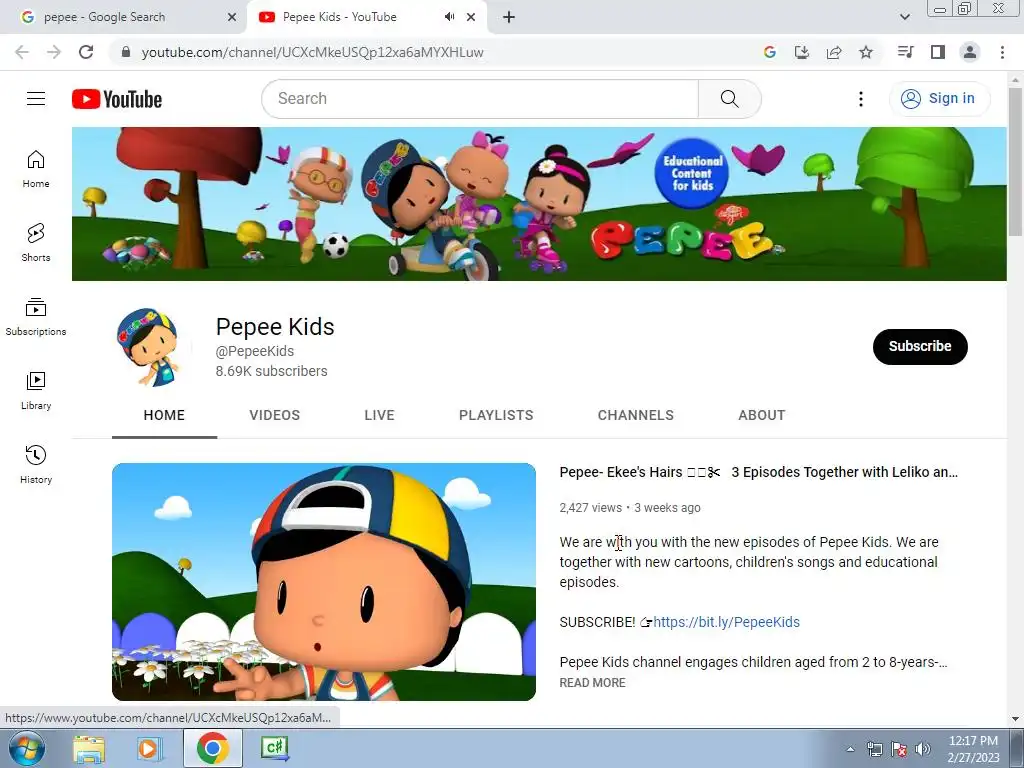Switch to the HOME channel tab
The height and width of the screenshot is (768, 1024).
(x=164, y=415)
